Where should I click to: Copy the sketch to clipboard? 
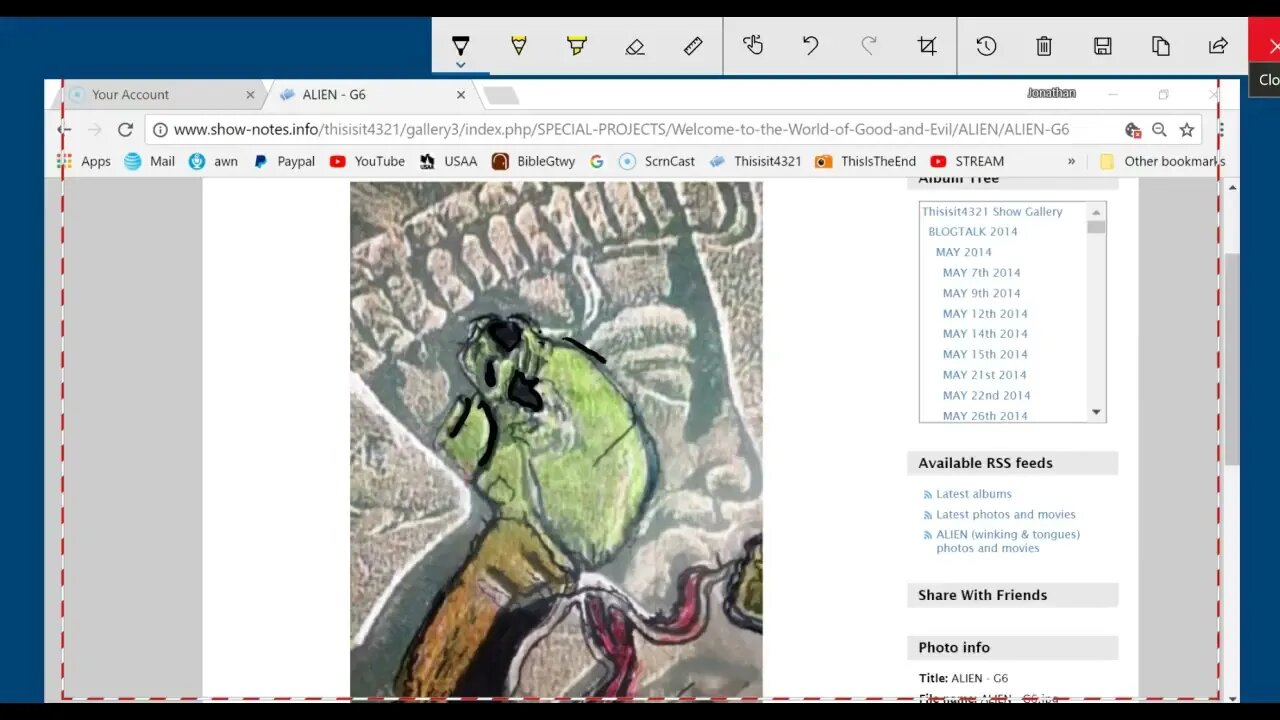(x=1160, y=46)
